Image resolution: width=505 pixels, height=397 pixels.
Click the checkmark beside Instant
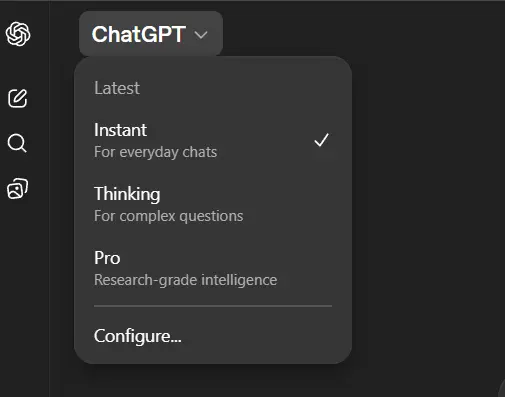pos(321,140)
